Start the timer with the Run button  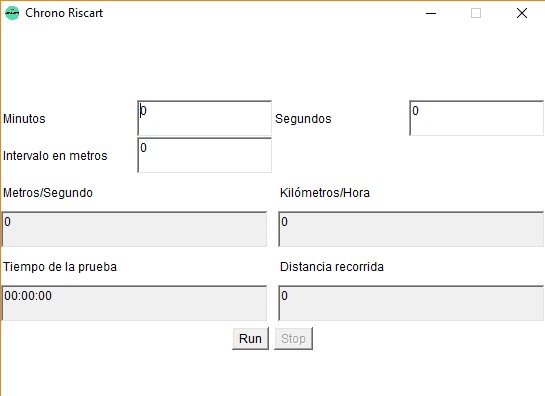pos(250,338)
